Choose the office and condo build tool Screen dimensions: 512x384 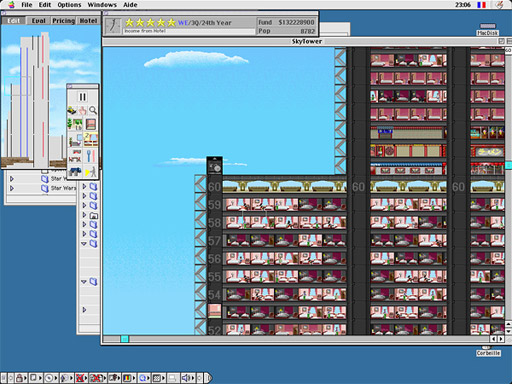pos(75,140)
